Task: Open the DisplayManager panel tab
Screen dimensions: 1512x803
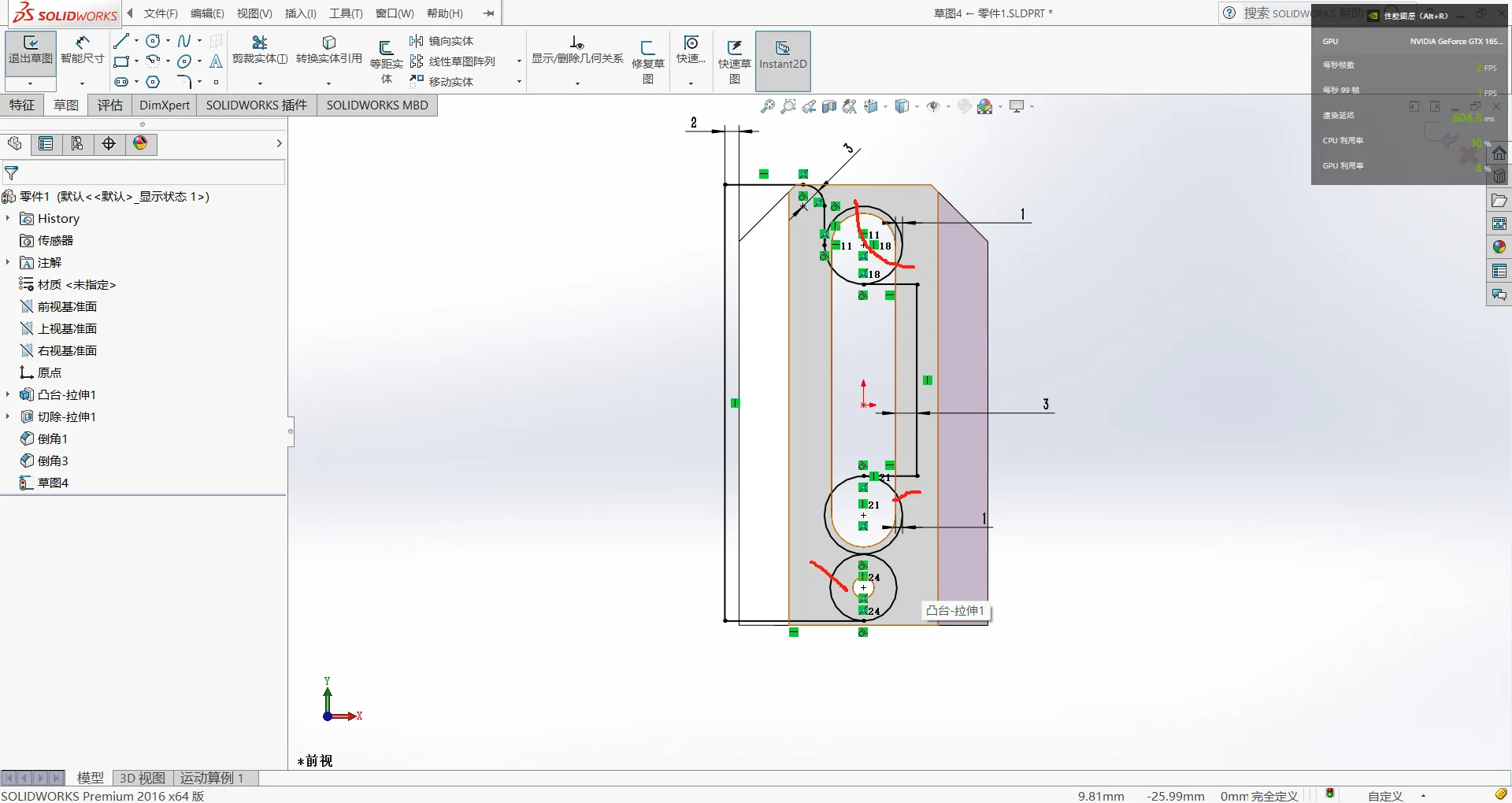Action: click(x=140, y=143)
